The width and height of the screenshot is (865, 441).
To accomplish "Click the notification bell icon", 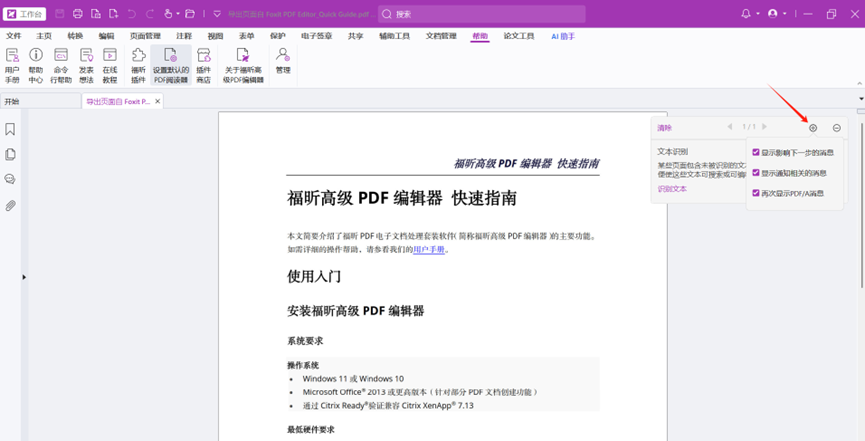I will point(746,14).
